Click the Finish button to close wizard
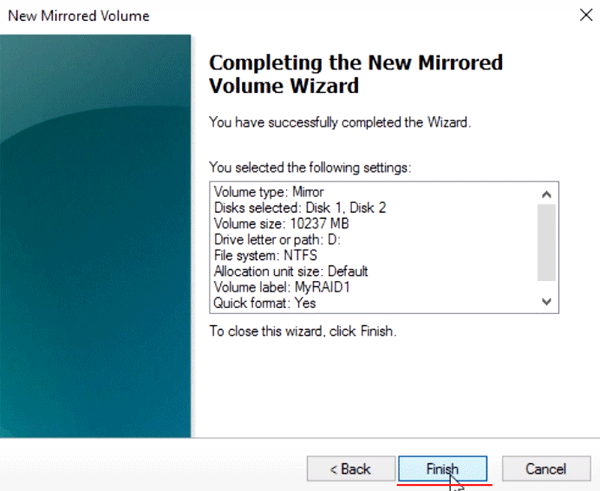600x491 pixels. pyautogui.click(x=443, y=468)
